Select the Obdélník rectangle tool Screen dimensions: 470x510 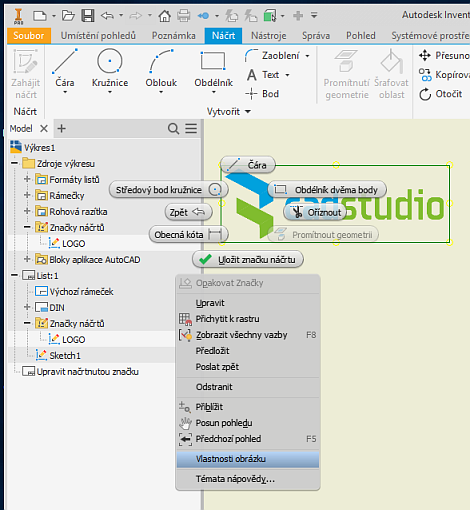(x=213, y=68)
